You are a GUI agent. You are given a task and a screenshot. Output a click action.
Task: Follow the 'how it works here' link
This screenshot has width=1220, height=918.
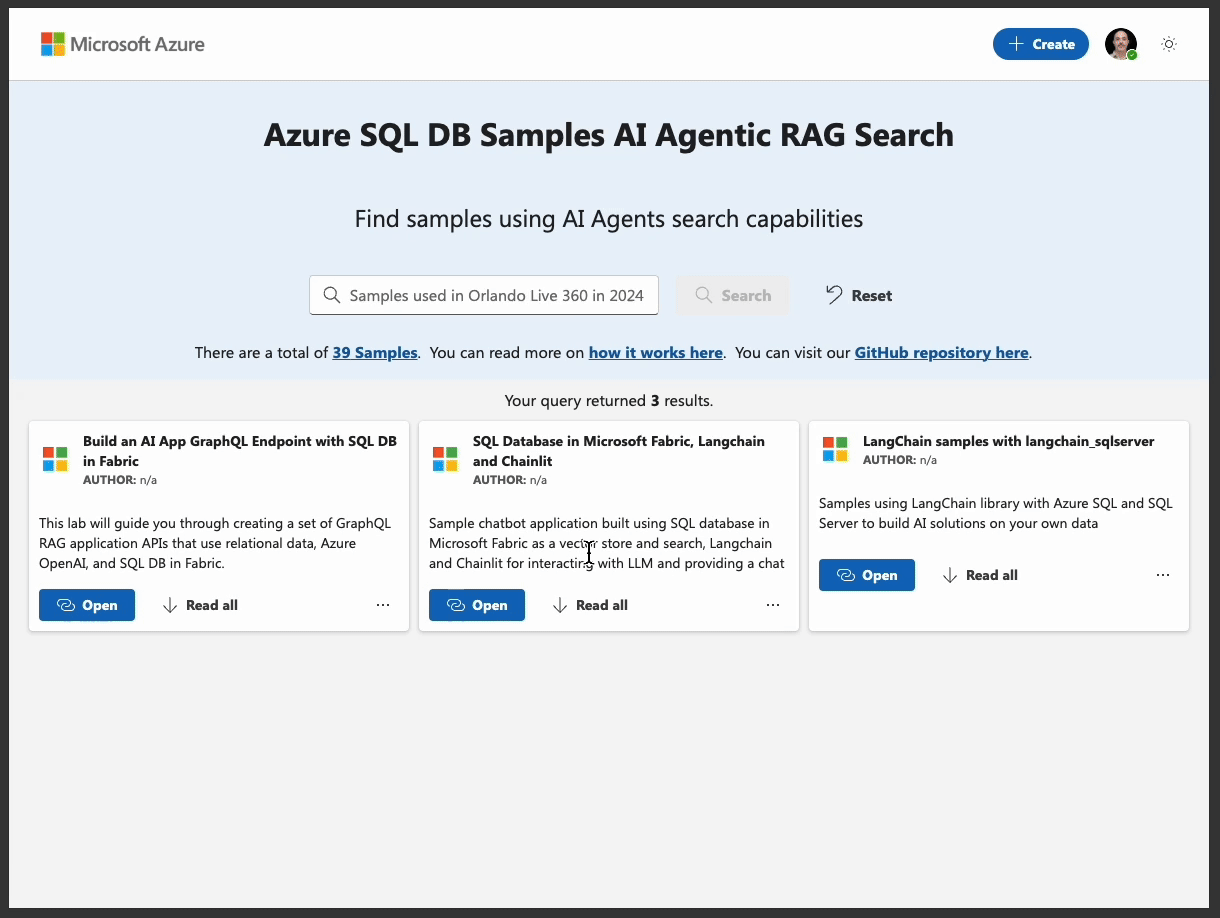655,352
